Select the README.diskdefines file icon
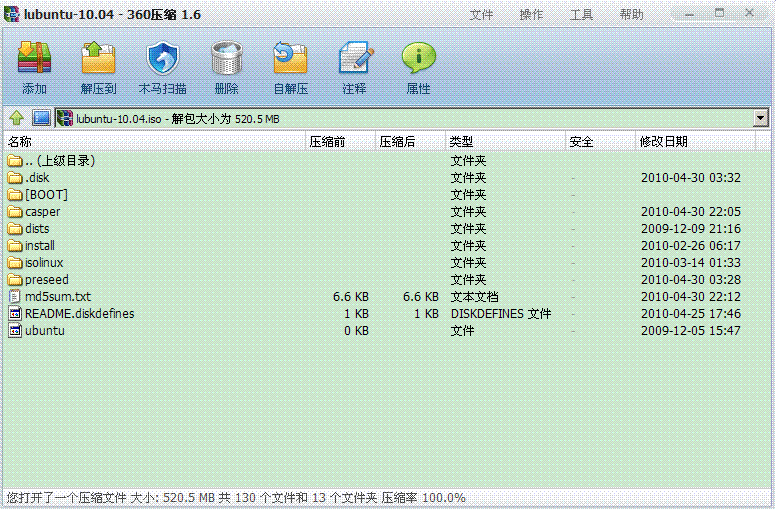This screenshot has height=509, width=776. point(15,313)
